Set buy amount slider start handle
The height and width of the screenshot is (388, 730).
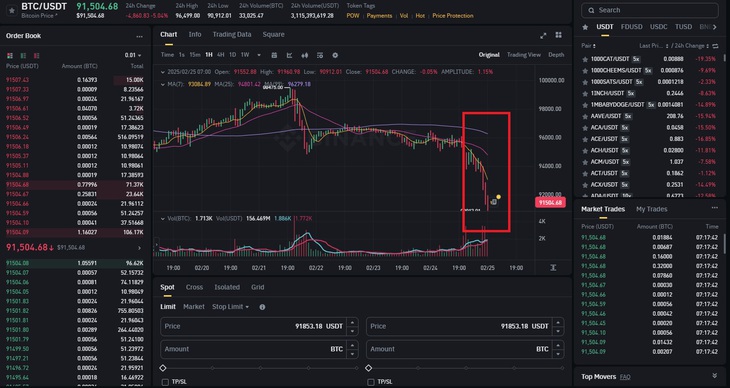pos(162,368)
